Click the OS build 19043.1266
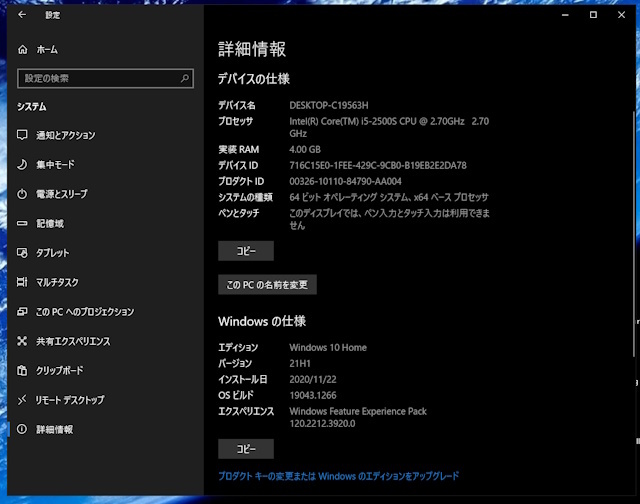 click(x=313, y=395)
